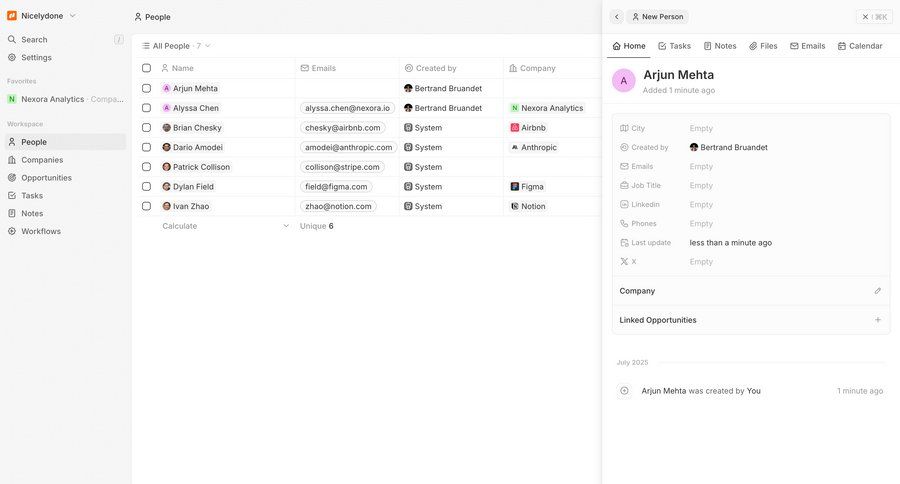The height and width of the screenshot is (484, 900).
Task: Check the box for Dario Amodei row
Action: coord(146,147)
